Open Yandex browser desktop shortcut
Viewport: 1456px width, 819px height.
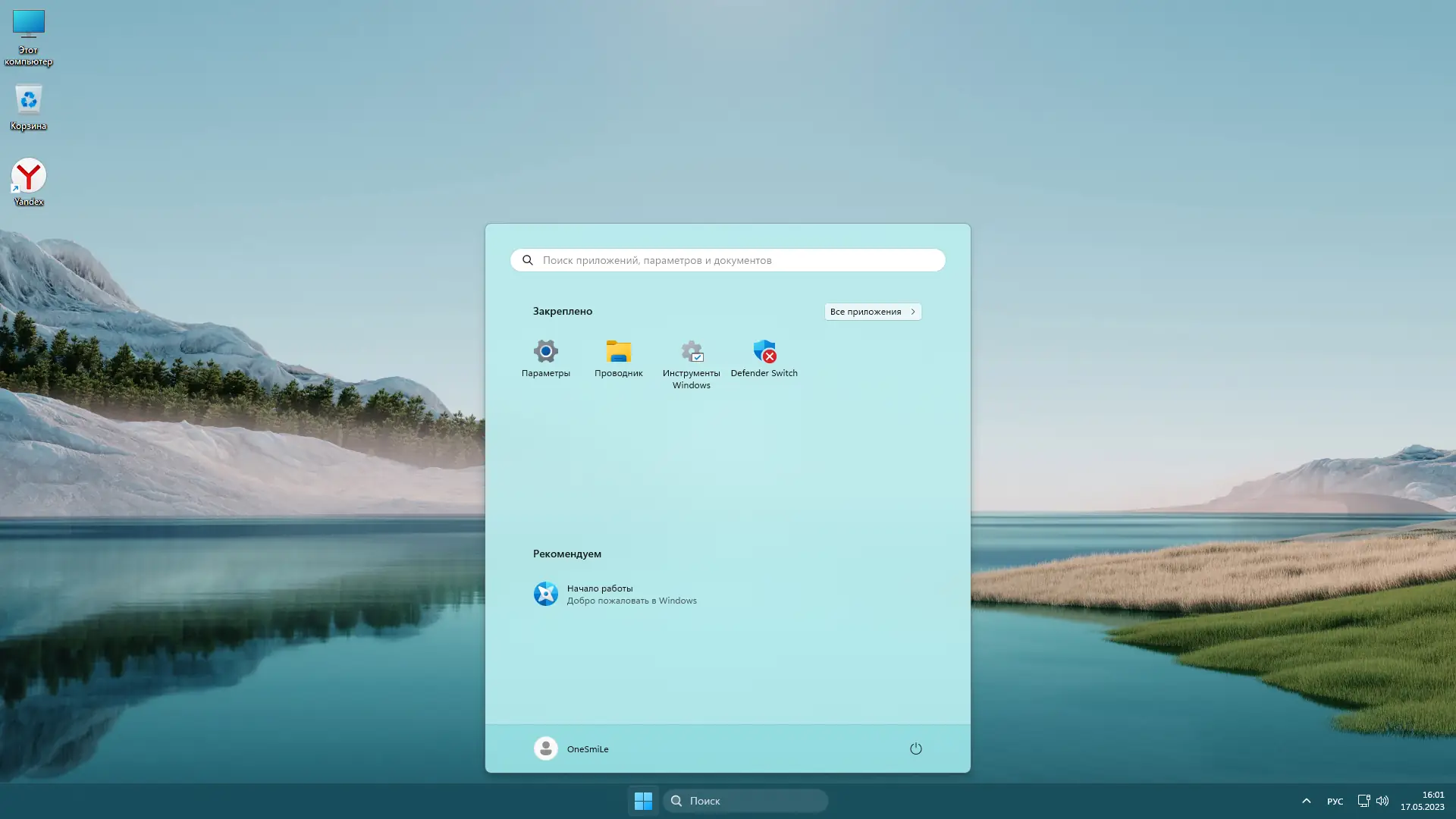(28, 182)
